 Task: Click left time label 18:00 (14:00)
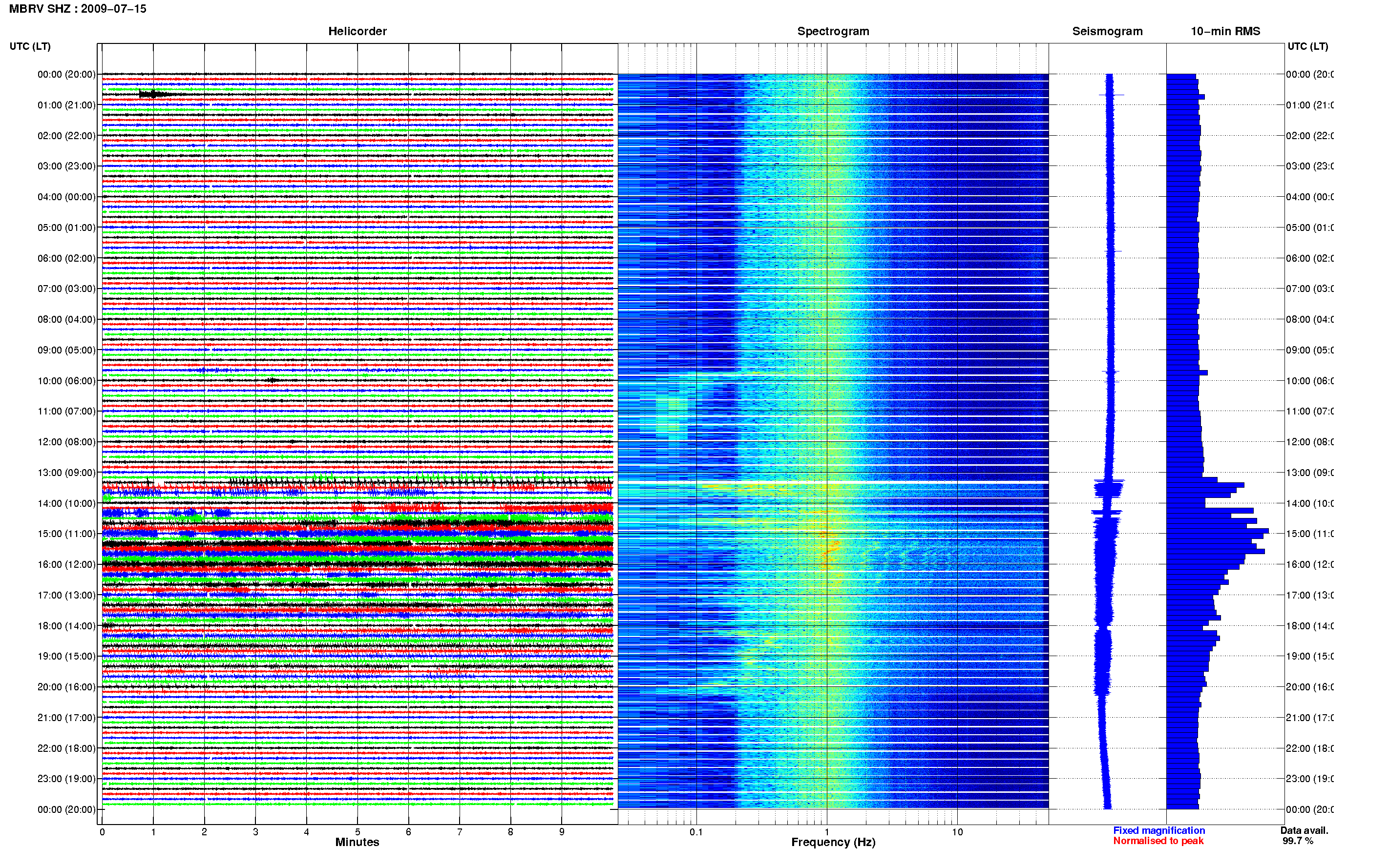pyautogui.click(x=66, y=626)
